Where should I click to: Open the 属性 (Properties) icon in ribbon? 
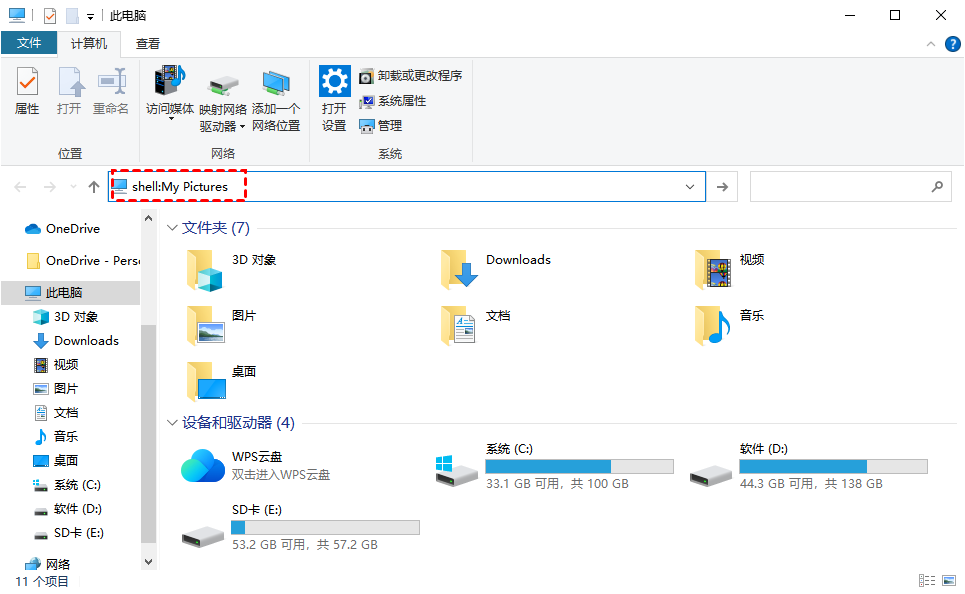(26, 90)
